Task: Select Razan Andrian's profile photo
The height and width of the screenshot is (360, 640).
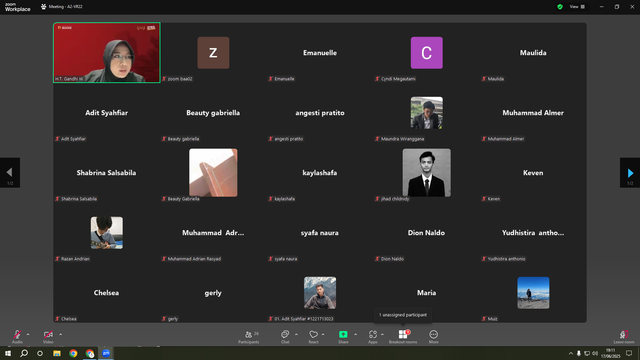Action: (x=107, y=233)
